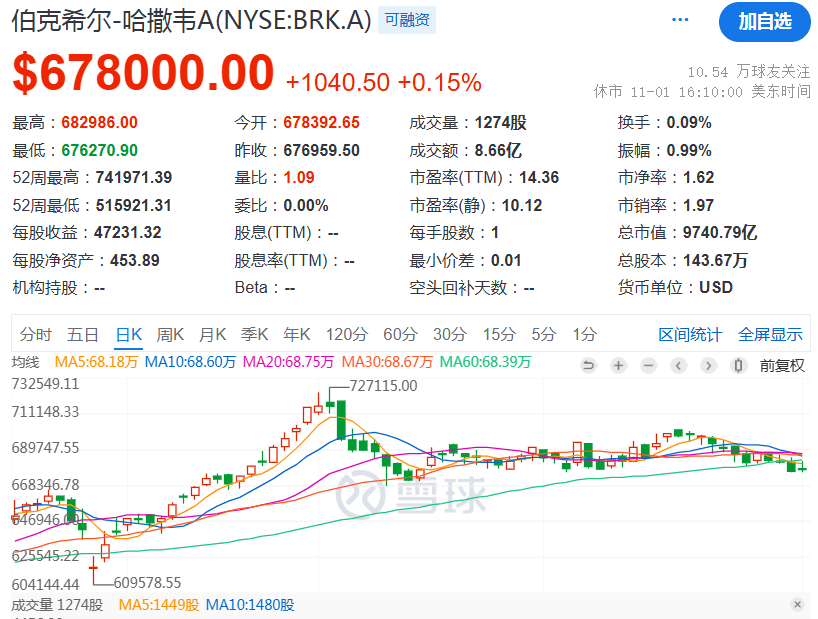
Task: Switch to the 5分 chart tab
Action: click(544, 334)
